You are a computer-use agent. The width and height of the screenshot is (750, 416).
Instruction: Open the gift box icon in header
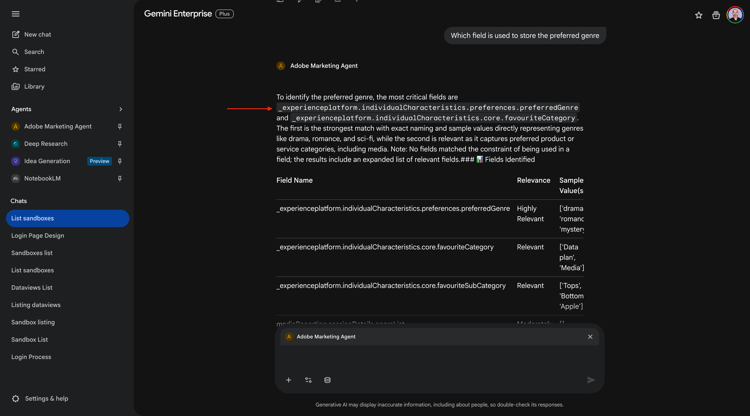(716, 16)
